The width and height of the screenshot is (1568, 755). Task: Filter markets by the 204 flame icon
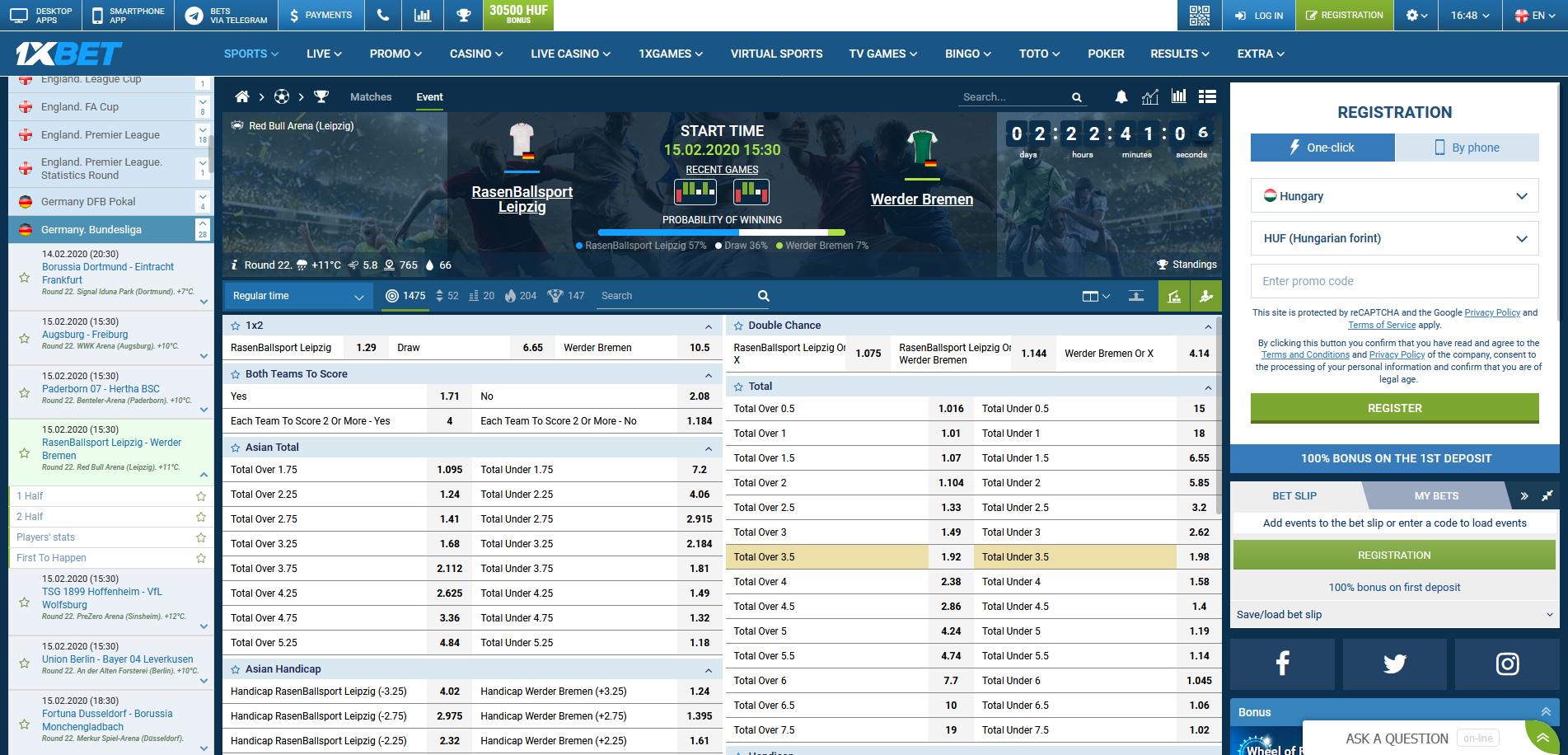[521, 296]
